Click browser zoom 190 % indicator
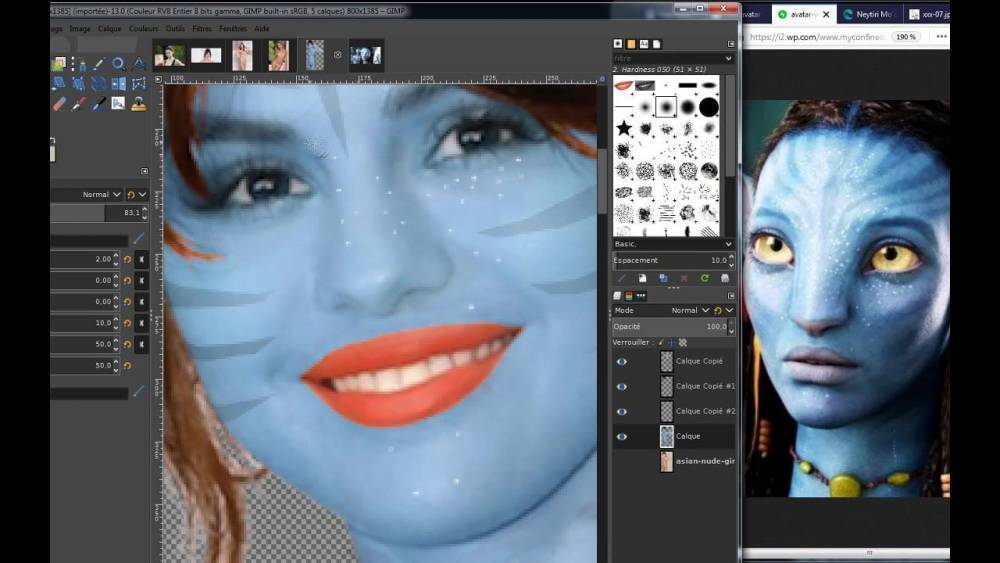The height and width of the screenshot is (563, 1000). 906,37
